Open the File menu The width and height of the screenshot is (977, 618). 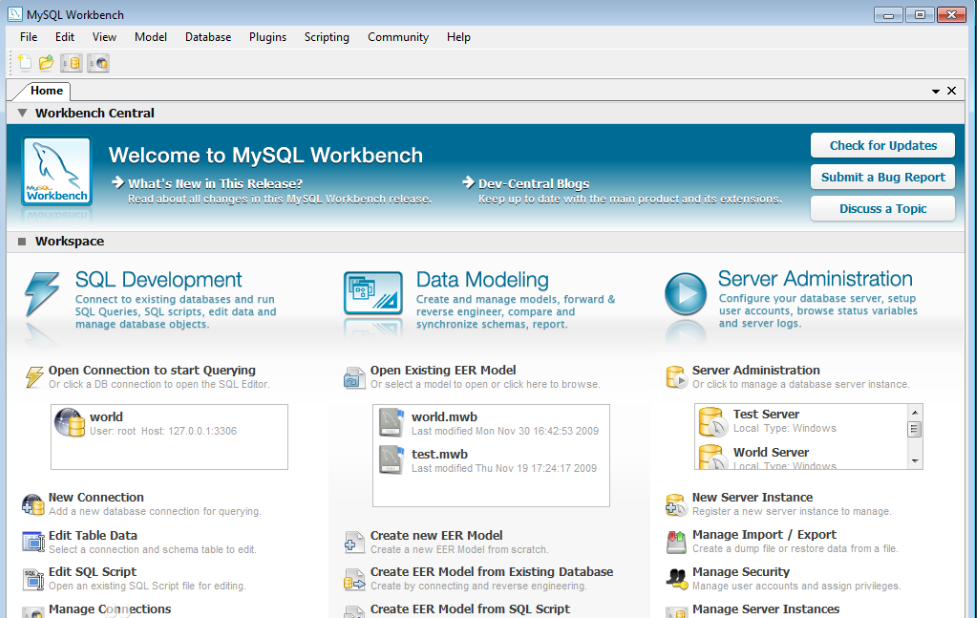point(29,37)
